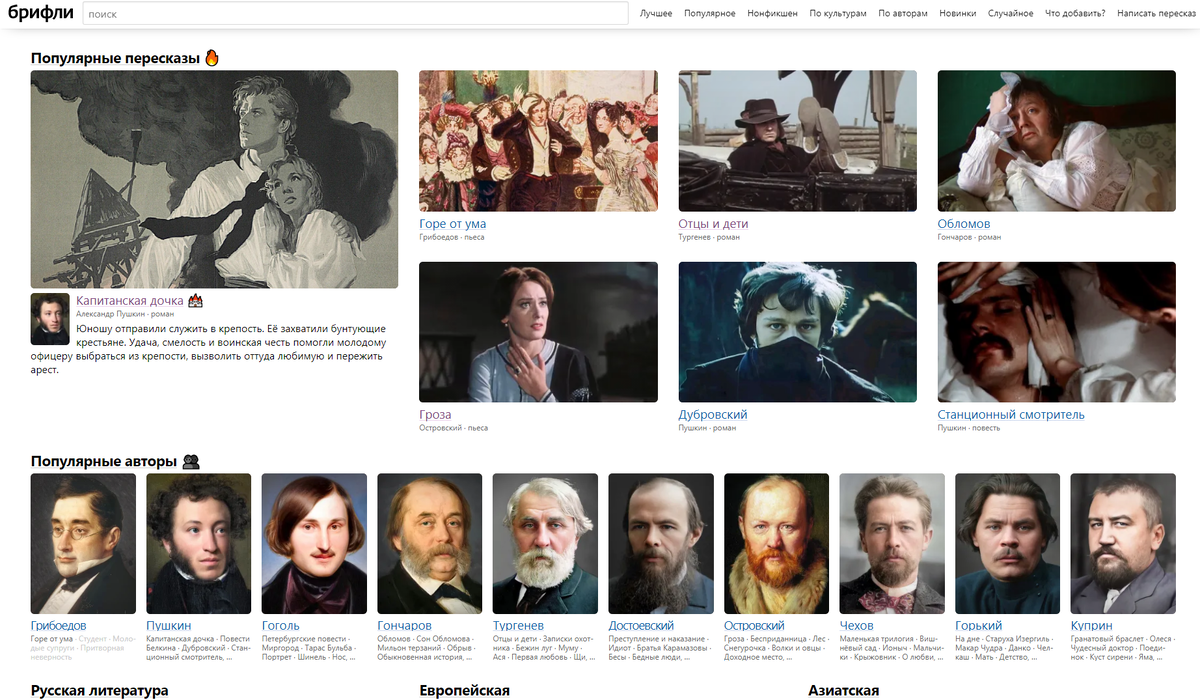
Task: Click the Достоевский author name link
Action: [642, 626]
